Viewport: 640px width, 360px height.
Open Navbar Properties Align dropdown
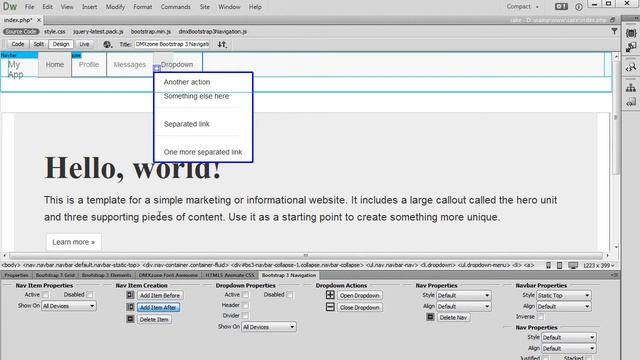point(564,306)
